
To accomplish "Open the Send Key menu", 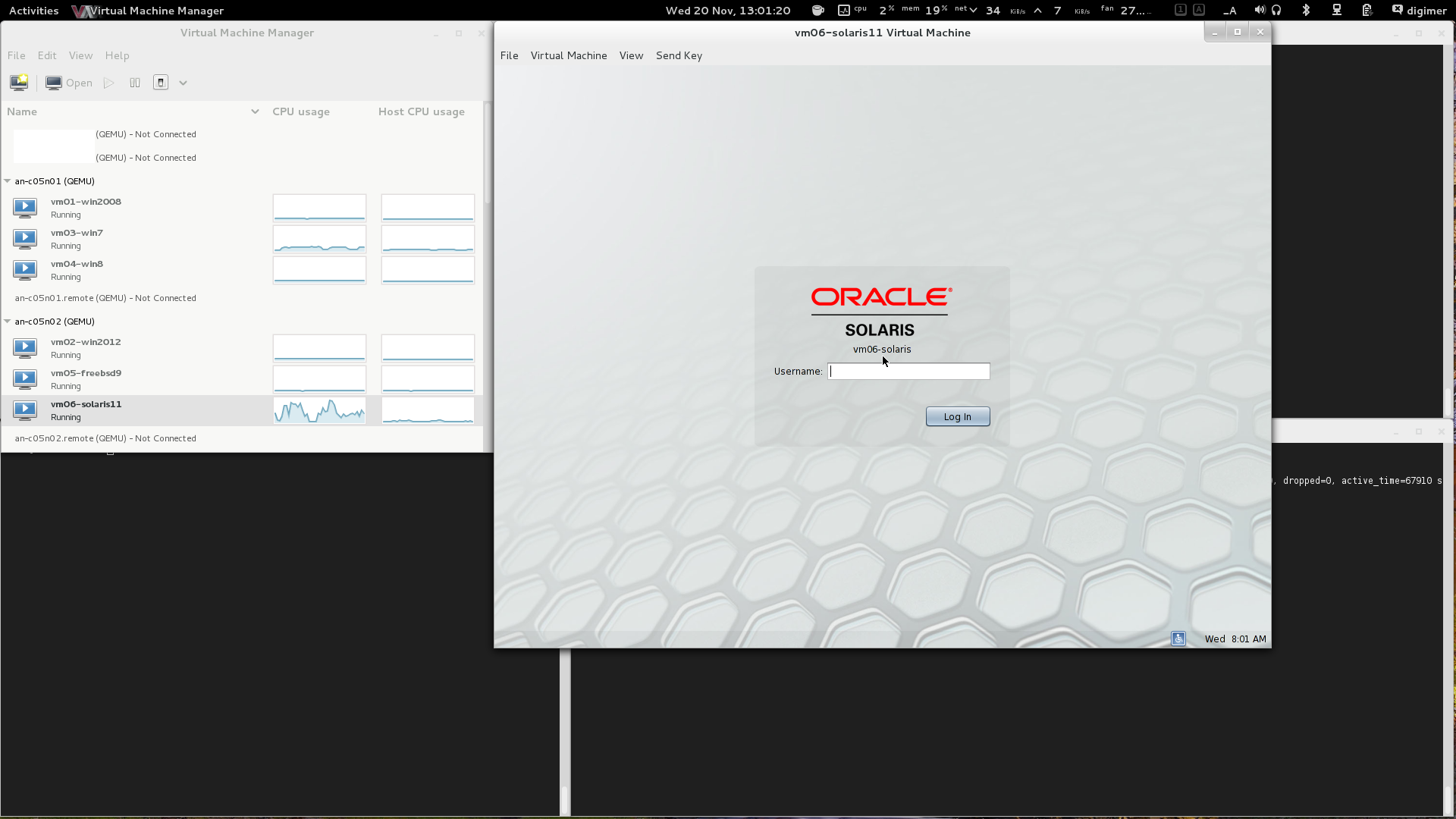I will pos(679,55).
